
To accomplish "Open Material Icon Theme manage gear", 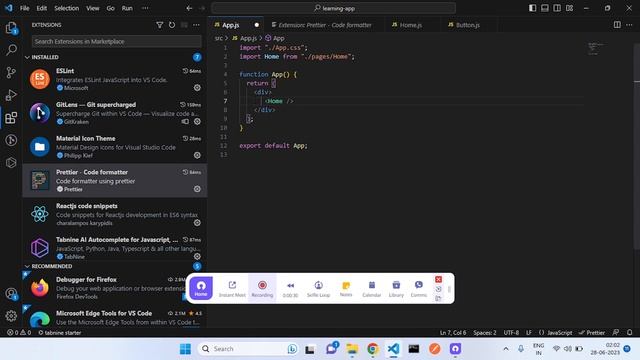I will [197, 155].
